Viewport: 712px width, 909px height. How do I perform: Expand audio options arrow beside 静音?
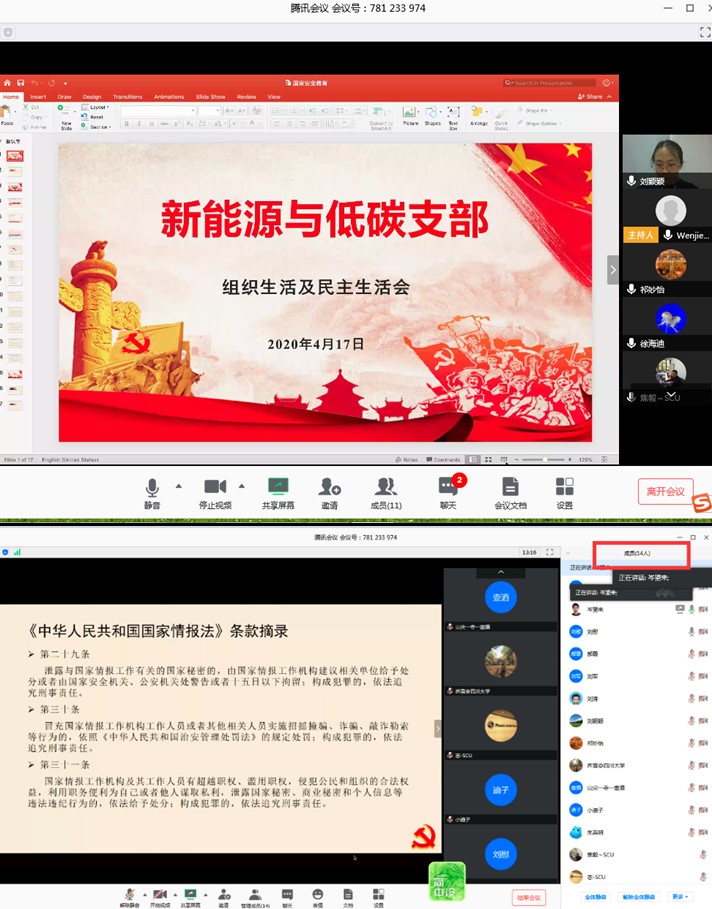pos(178,486)
